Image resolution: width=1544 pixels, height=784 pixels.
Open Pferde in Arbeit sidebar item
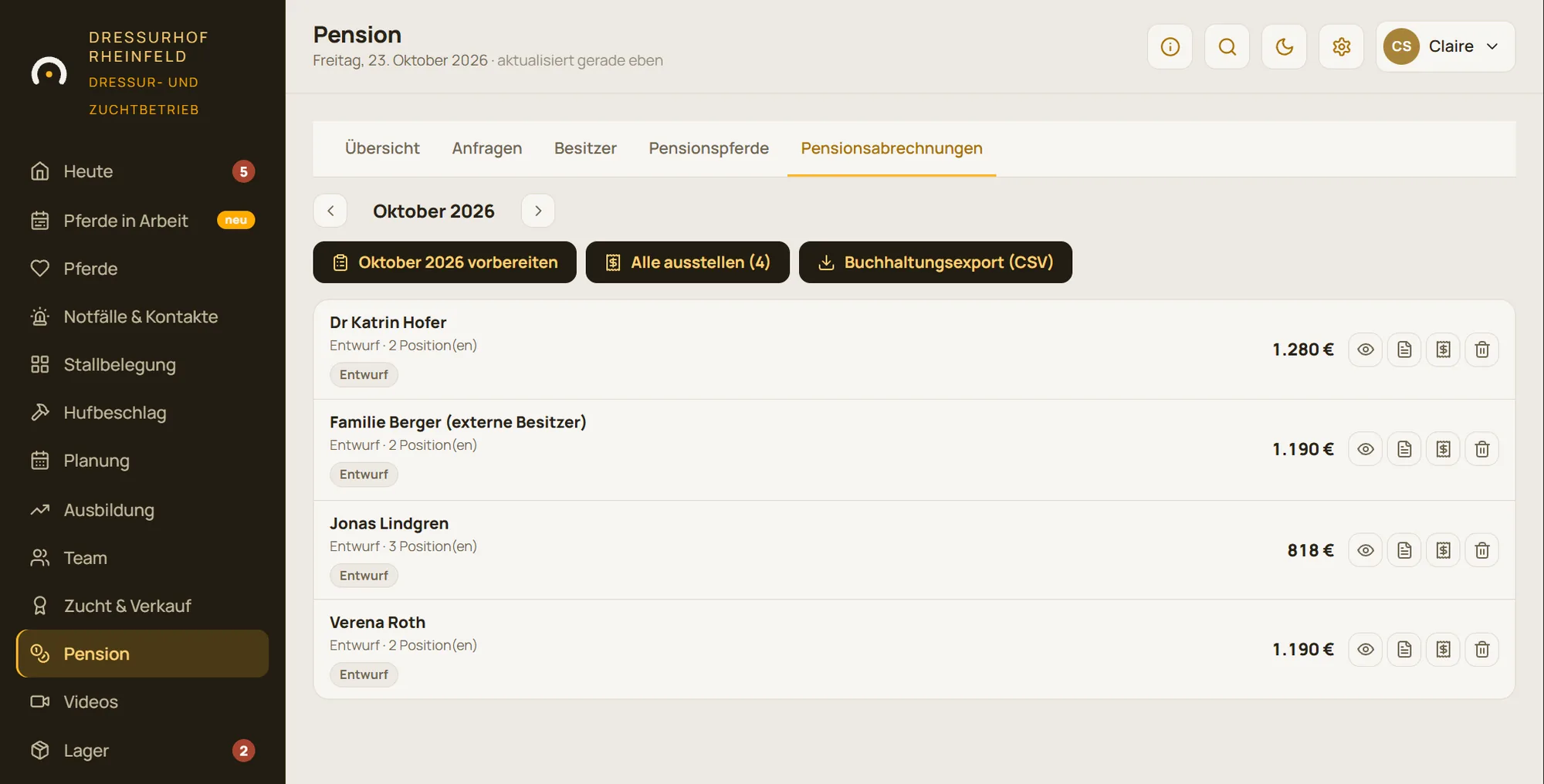(x=143, y=221)
